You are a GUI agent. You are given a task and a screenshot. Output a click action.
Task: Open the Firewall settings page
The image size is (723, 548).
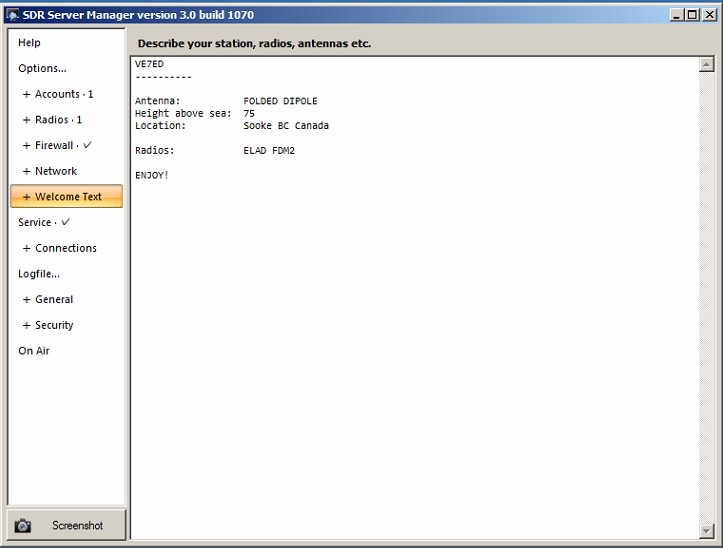point(63,145)
